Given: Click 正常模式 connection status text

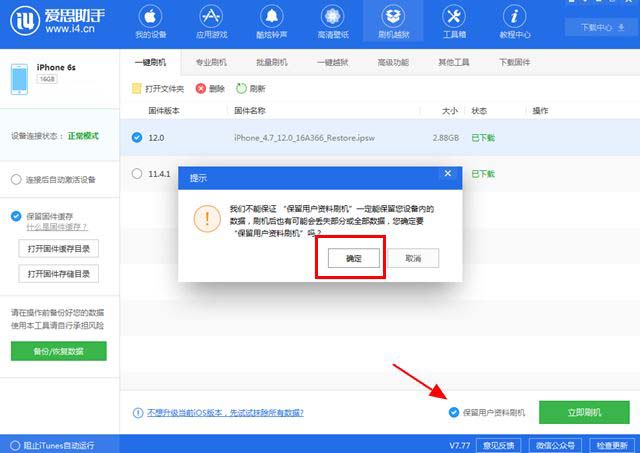Looking at the screenshot, I should (x=83, y=136).
